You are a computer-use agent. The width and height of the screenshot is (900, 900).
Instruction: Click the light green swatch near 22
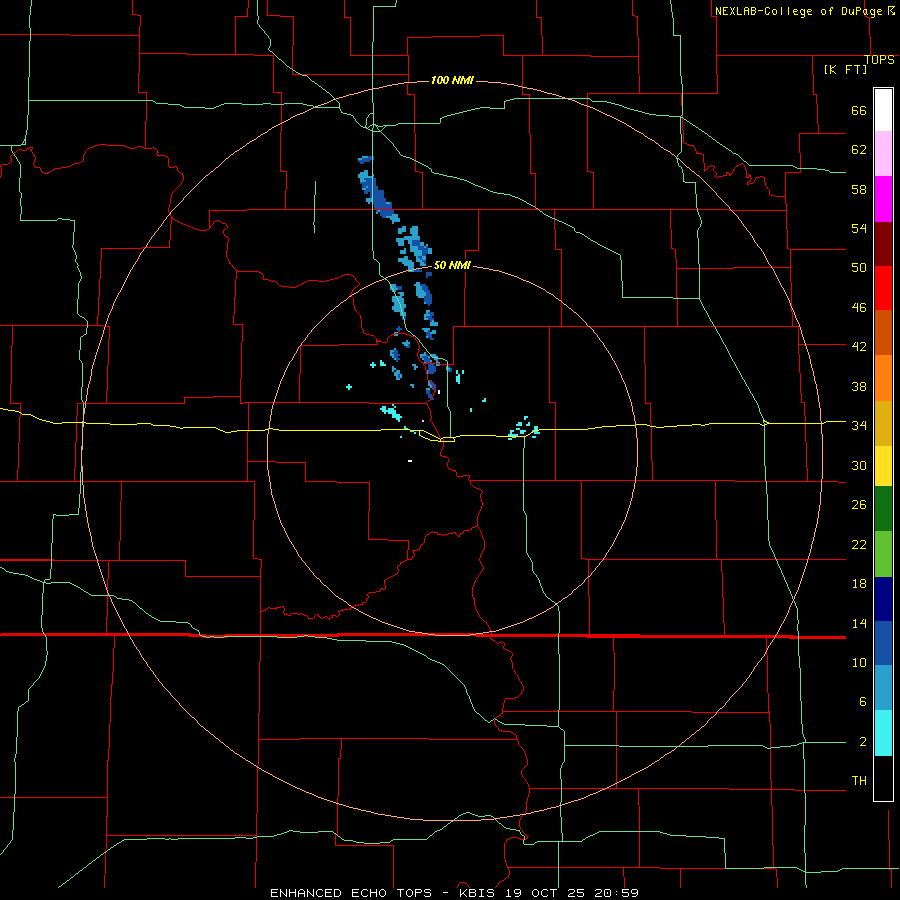(x=883, y=554)
